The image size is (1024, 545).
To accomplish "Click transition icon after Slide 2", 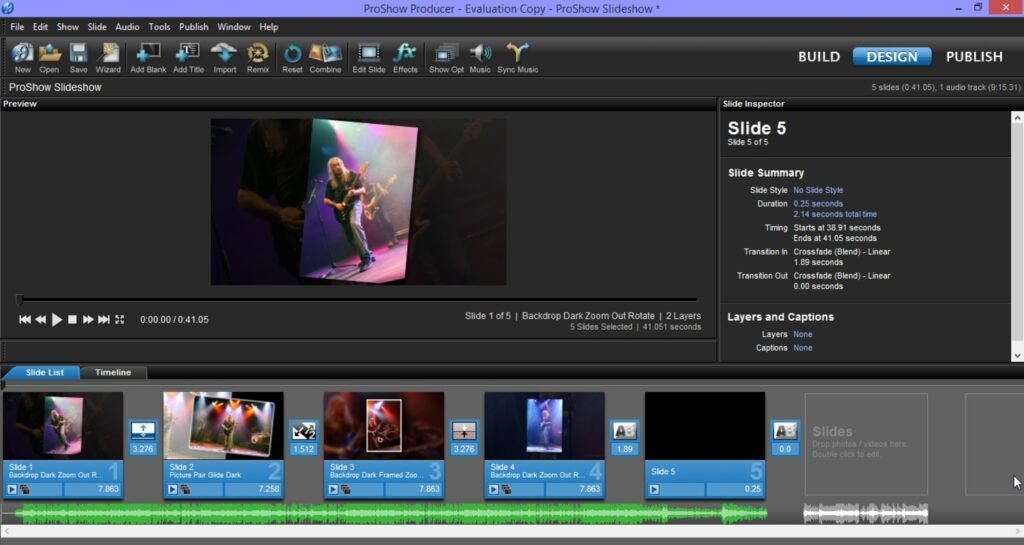I will (304, 431).
